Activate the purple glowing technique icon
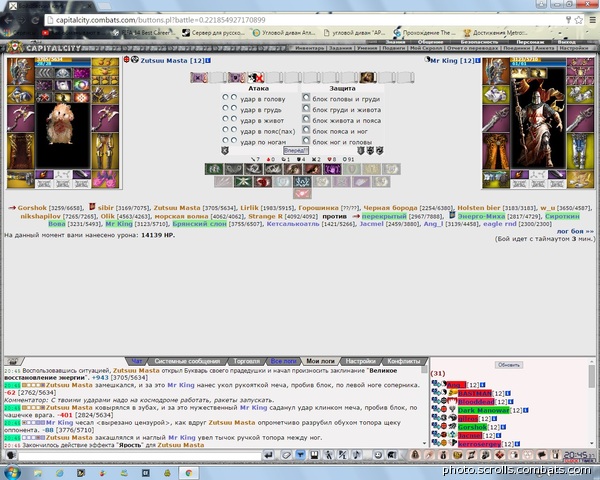The height and width of the screenshot is (480, 600). [332, 169]
